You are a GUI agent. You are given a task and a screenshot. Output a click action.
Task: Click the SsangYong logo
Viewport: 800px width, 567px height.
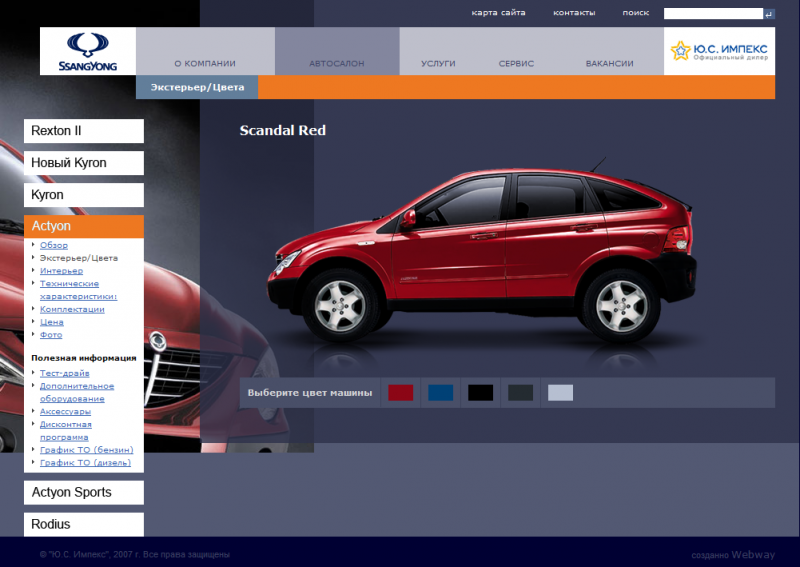[x=88, y=51]
